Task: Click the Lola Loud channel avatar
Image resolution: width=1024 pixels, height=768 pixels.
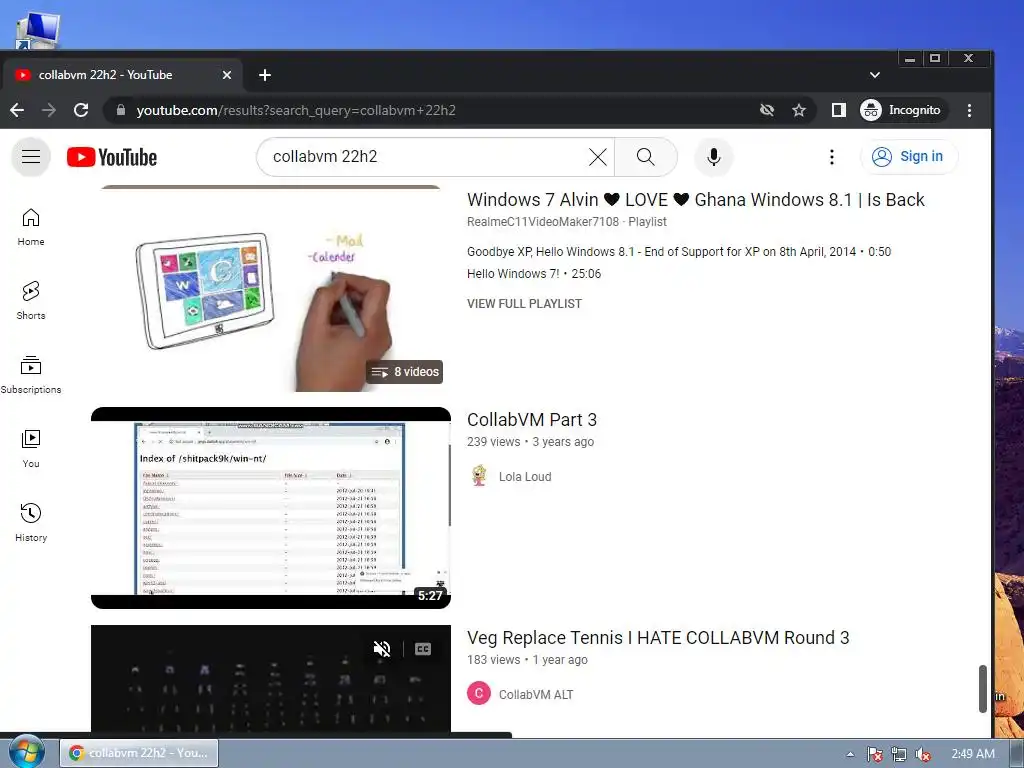Action: point(479,476)
